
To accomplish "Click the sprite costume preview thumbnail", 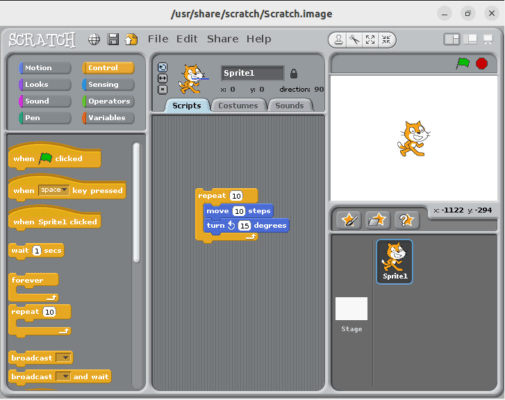I will pyautogui.click(x=193, y=79).
